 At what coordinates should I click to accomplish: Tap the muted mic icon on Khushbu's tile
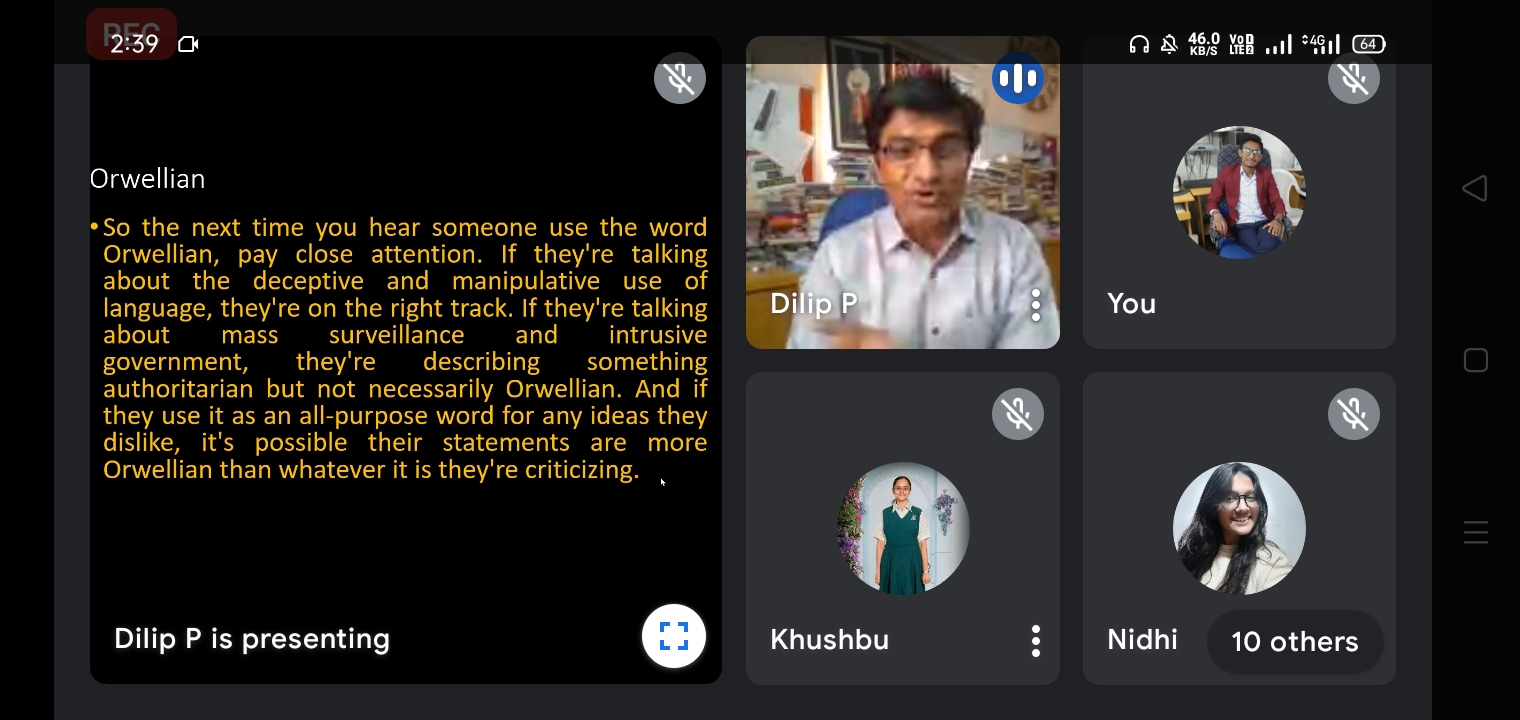pyautogui.click(x=1018, y=414)
